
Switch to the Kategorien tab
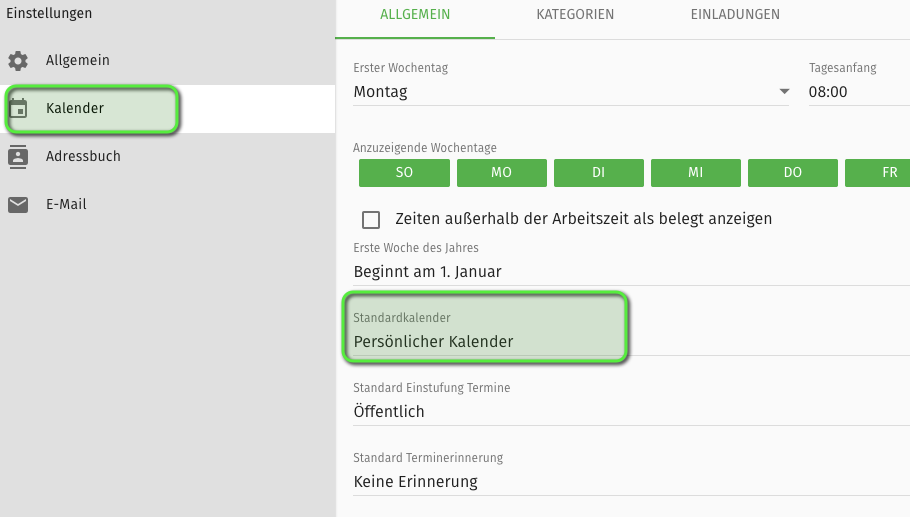pyautogui.click(x=575, y=15)
